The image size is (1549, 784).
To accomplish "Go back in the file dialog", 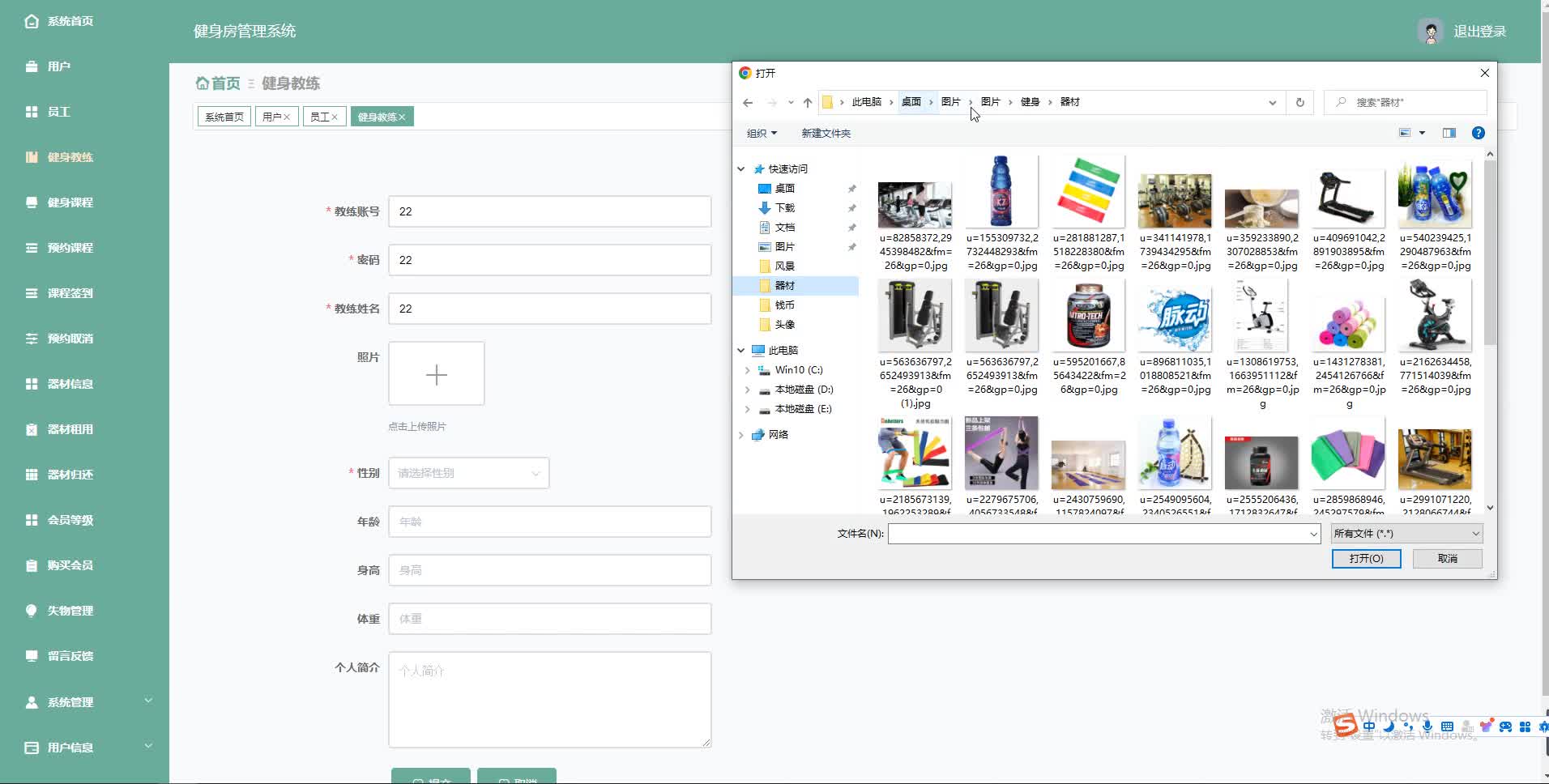I will pos(748,103).
